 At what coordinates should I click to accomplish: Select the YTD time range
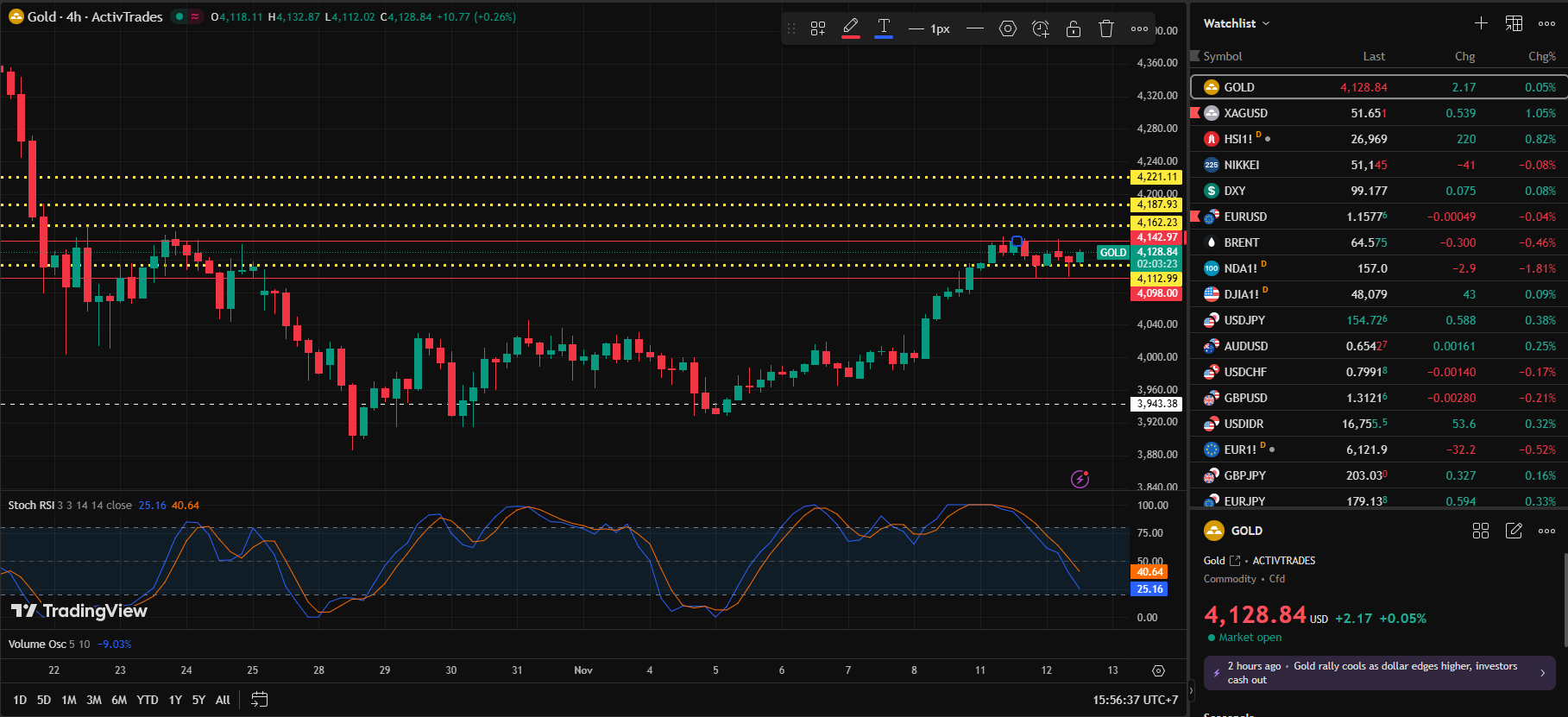point(148,700)
